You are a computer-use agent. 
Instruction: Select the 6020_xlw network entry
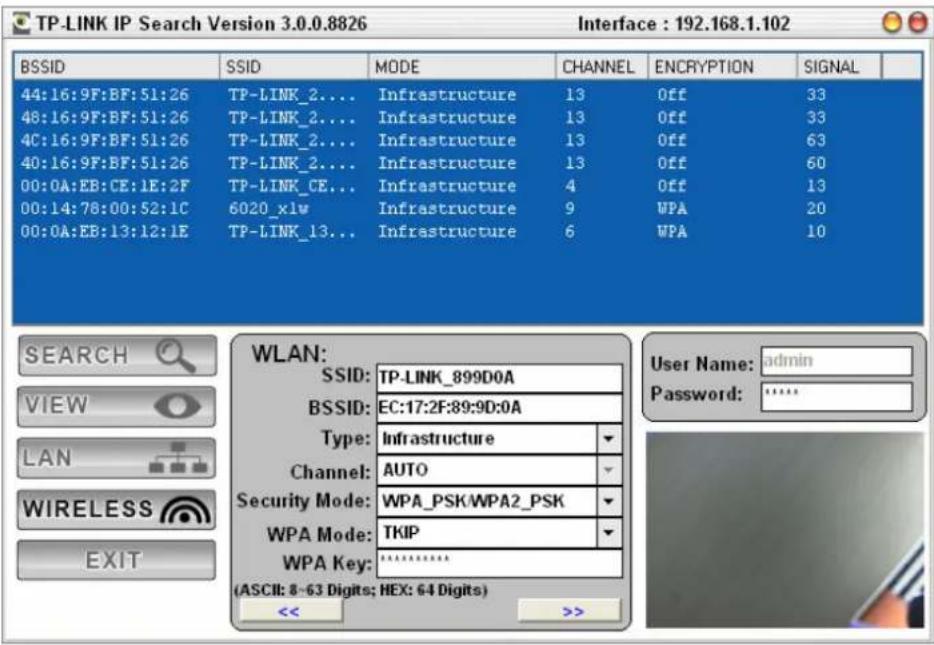click(468, 208)
